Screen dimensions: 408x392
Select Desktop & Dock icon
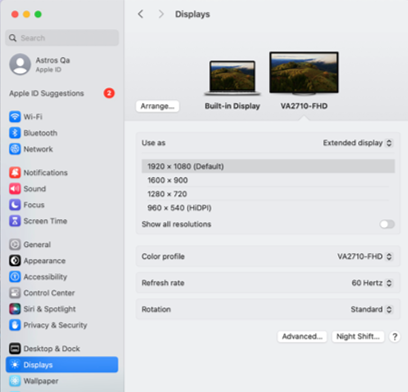(x=15, y=348)
